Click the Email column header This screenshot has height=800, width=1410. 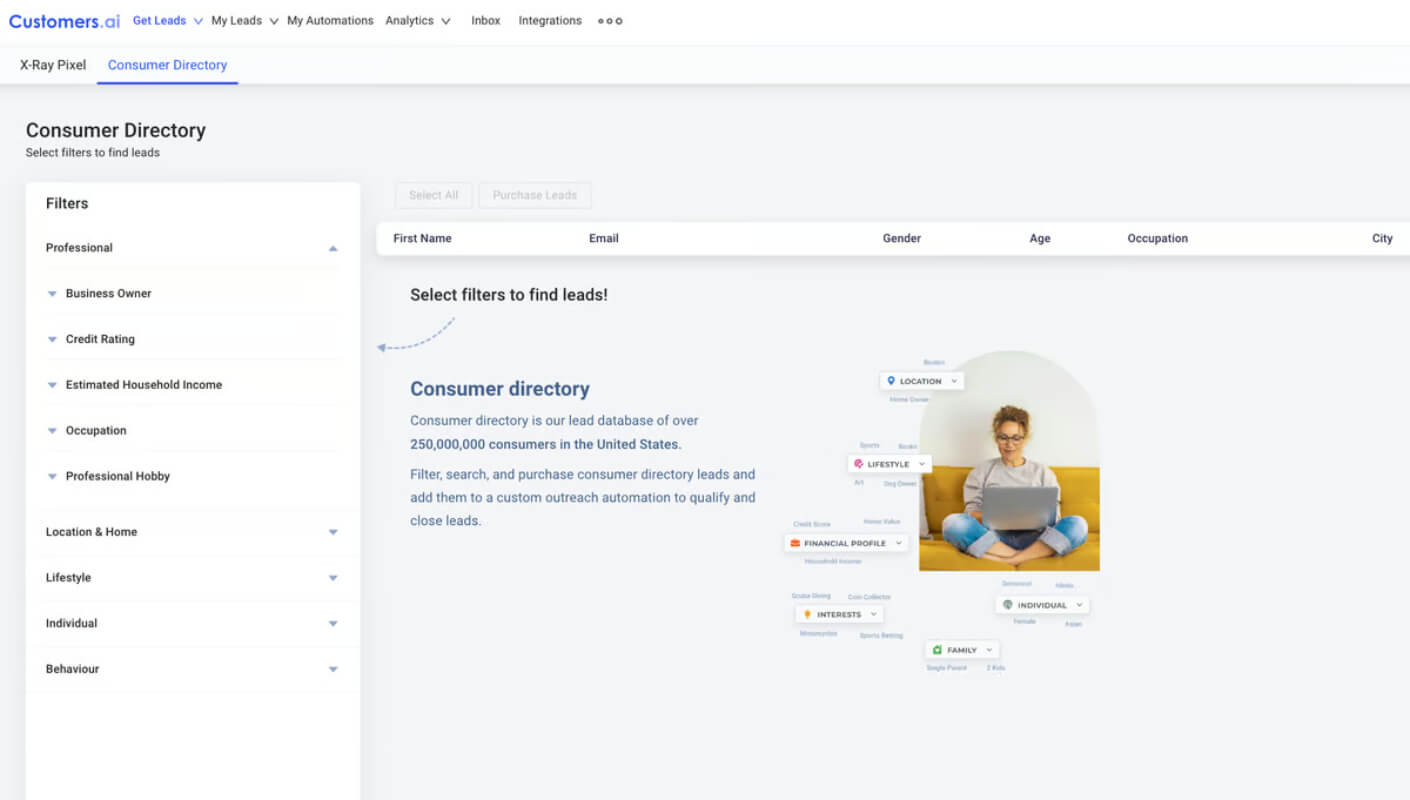[604, 239]
